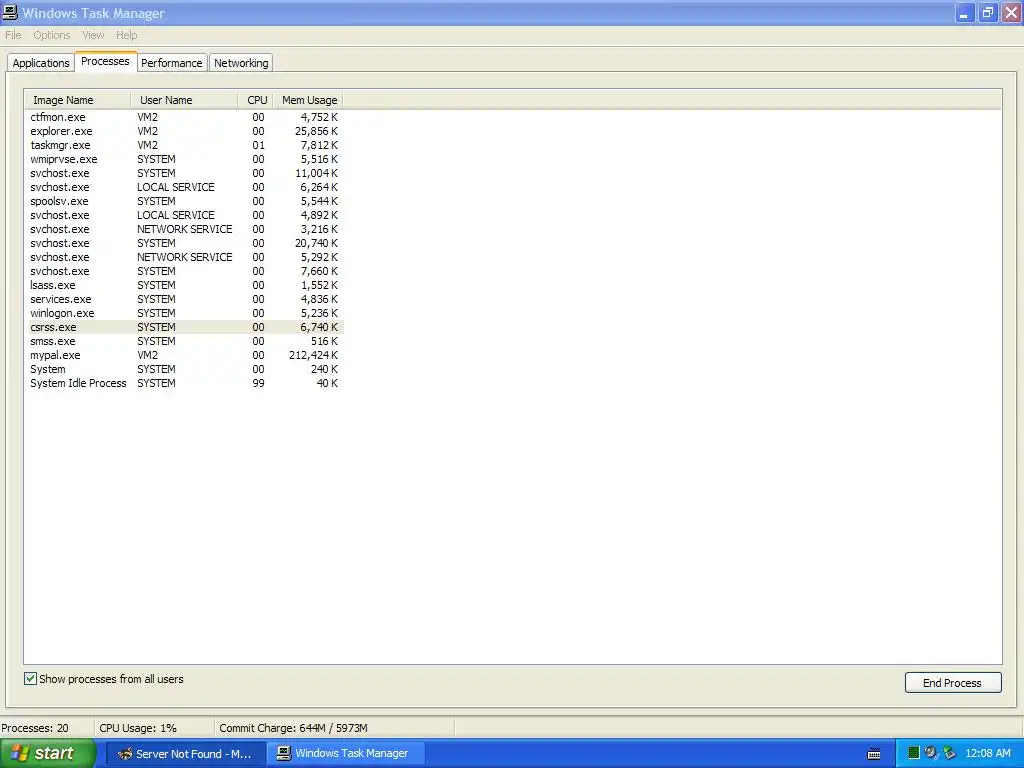1024x768 pixels.
Task: Select the wmiprvse.exe process
Action: coord(184,159)
